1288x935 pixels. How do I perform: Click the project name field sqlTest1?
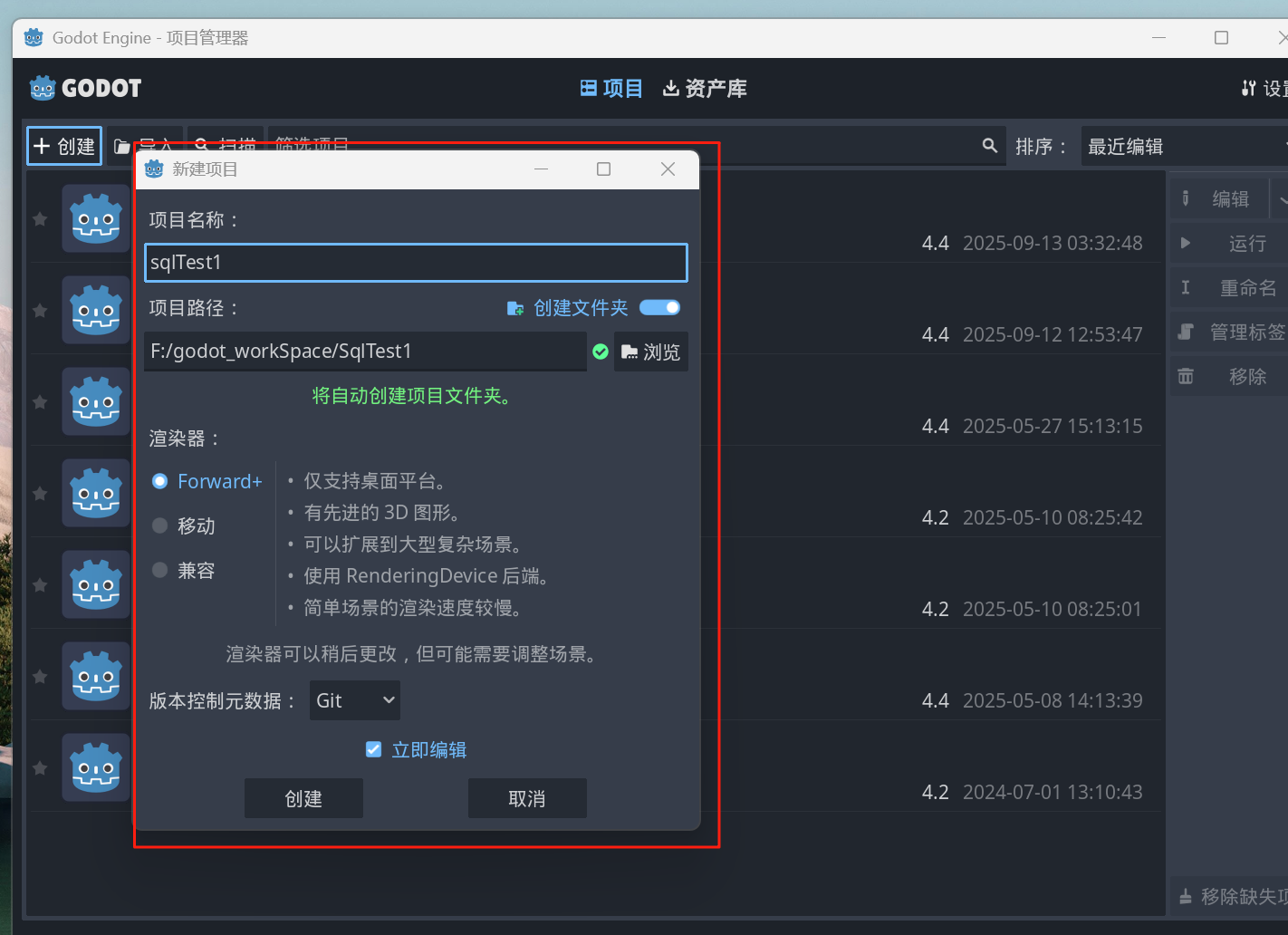416,263
